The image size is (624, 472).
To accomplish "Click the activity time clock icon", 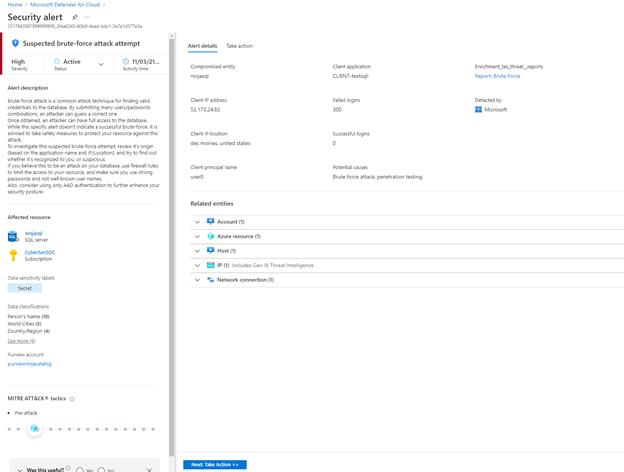I will (126, 61).
